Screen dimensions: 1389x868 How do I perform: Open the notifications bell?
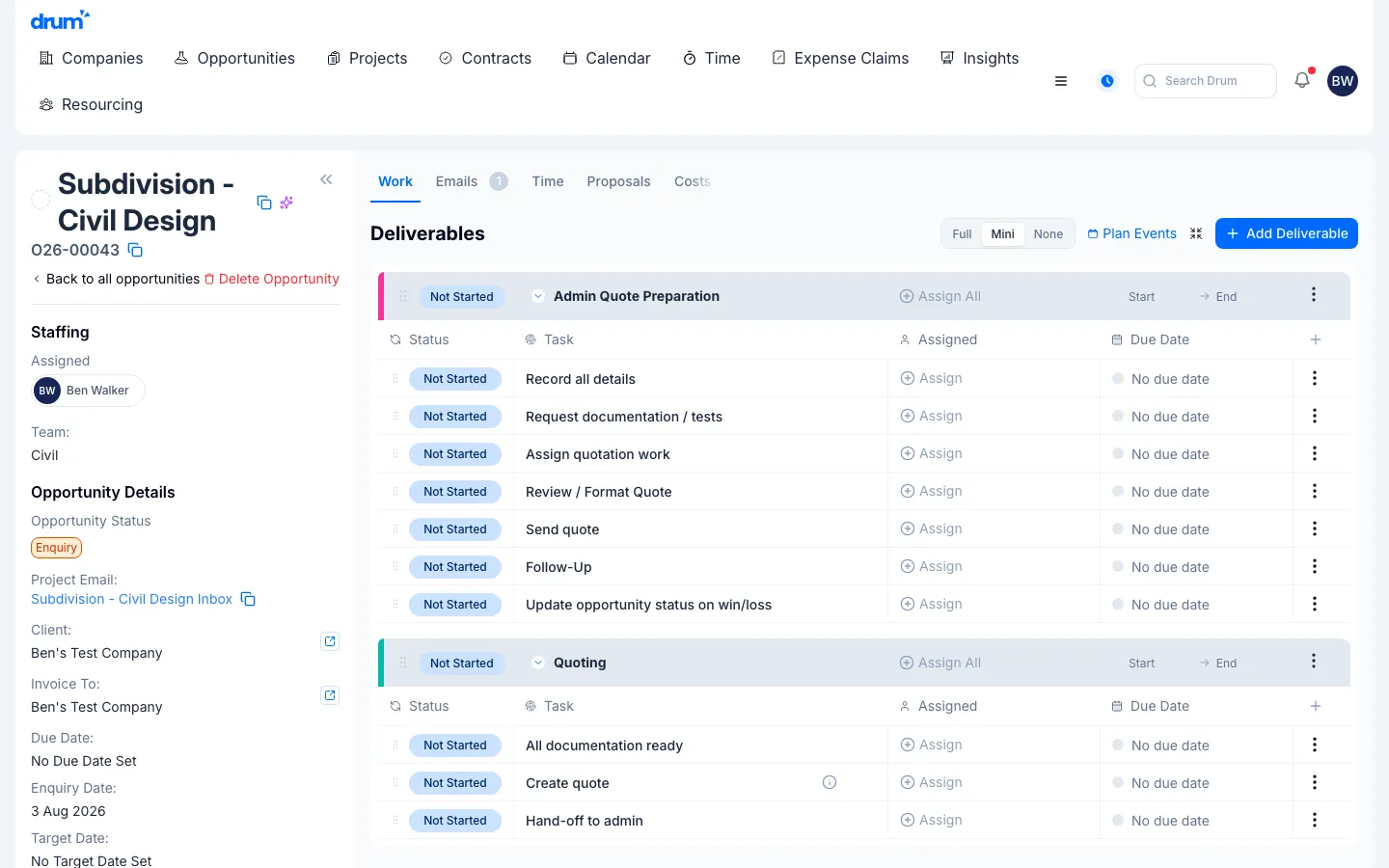1302,80
